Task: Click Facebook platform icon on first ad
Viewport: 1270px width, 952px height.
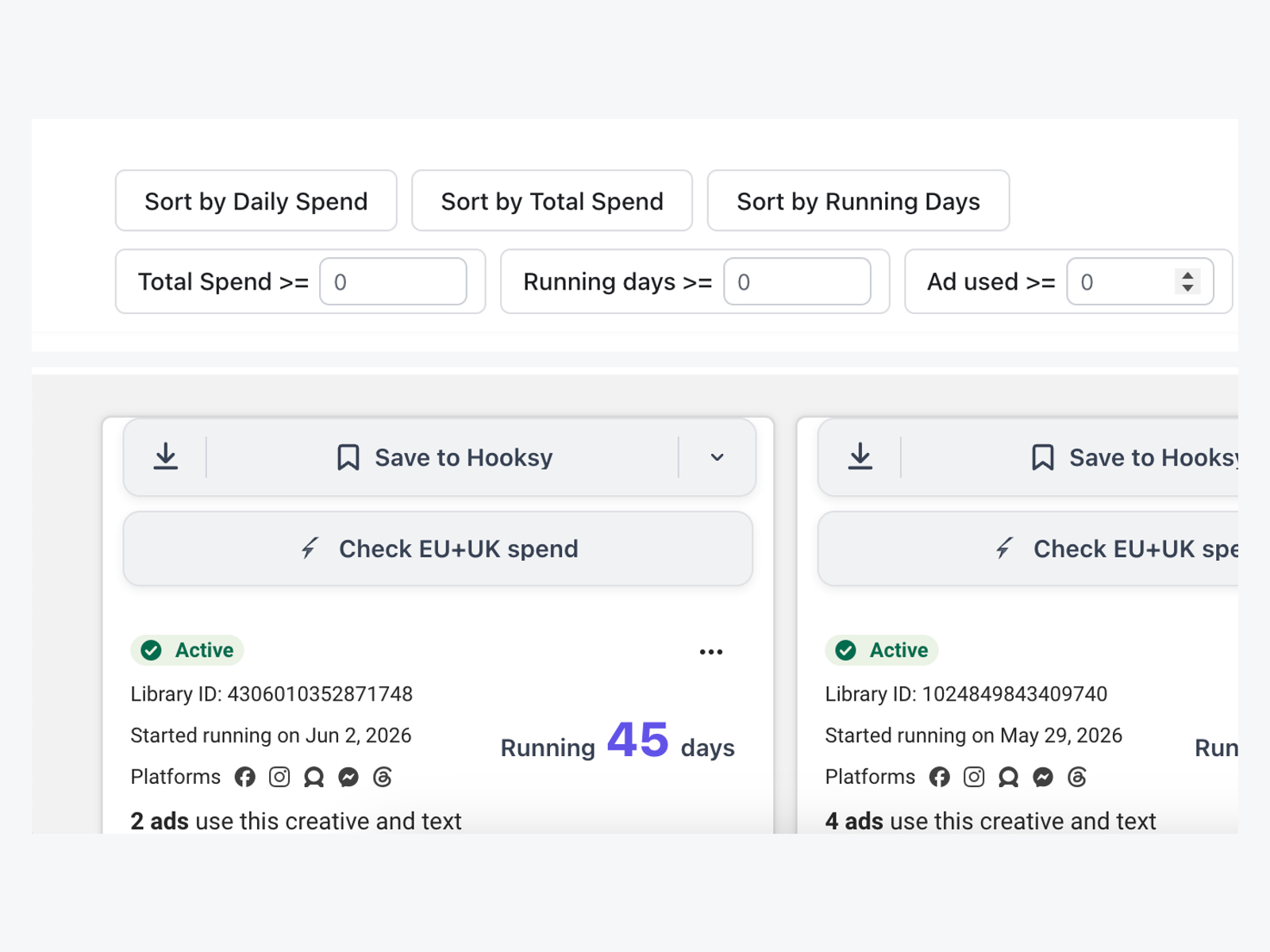Action: (x=245, y=777)
